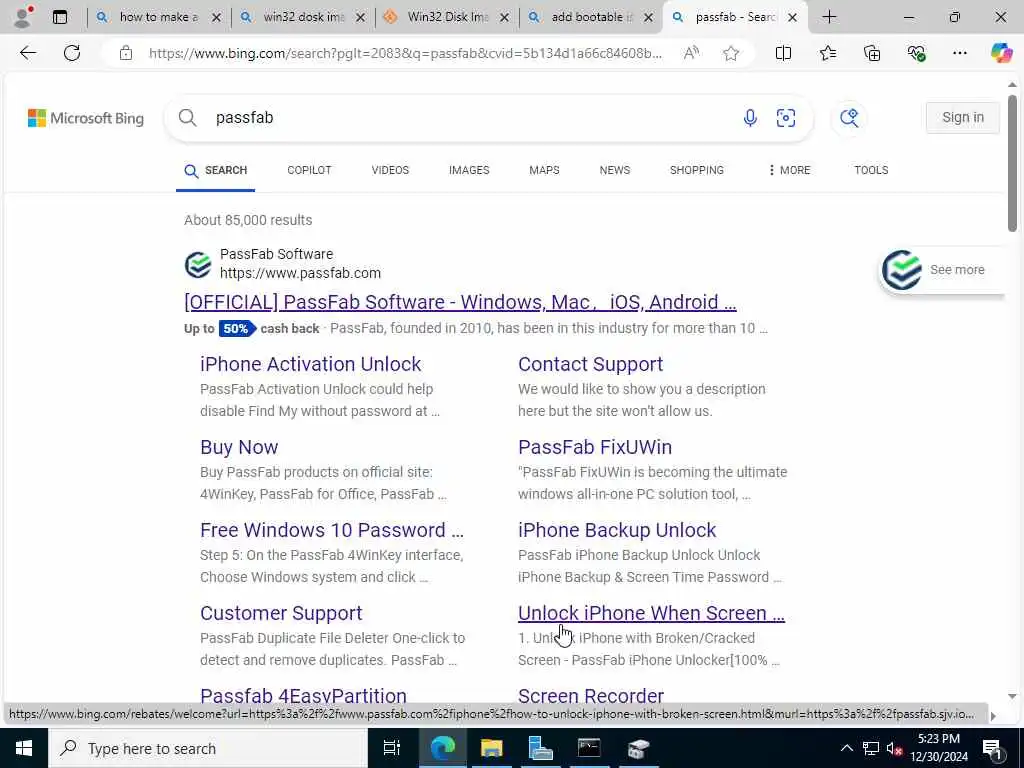
Task: Open the iPhone Activation Unlock link
Action: point(311,364)
